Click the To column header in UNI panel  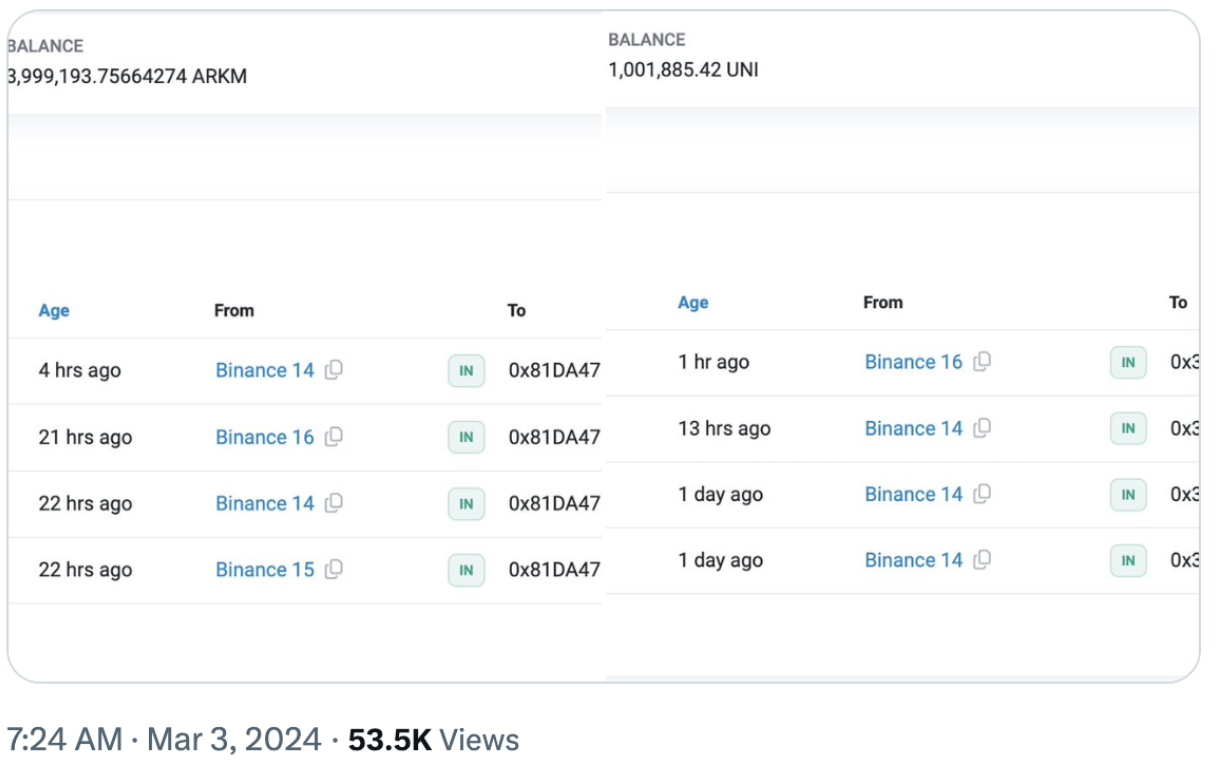coord(1179,303)
